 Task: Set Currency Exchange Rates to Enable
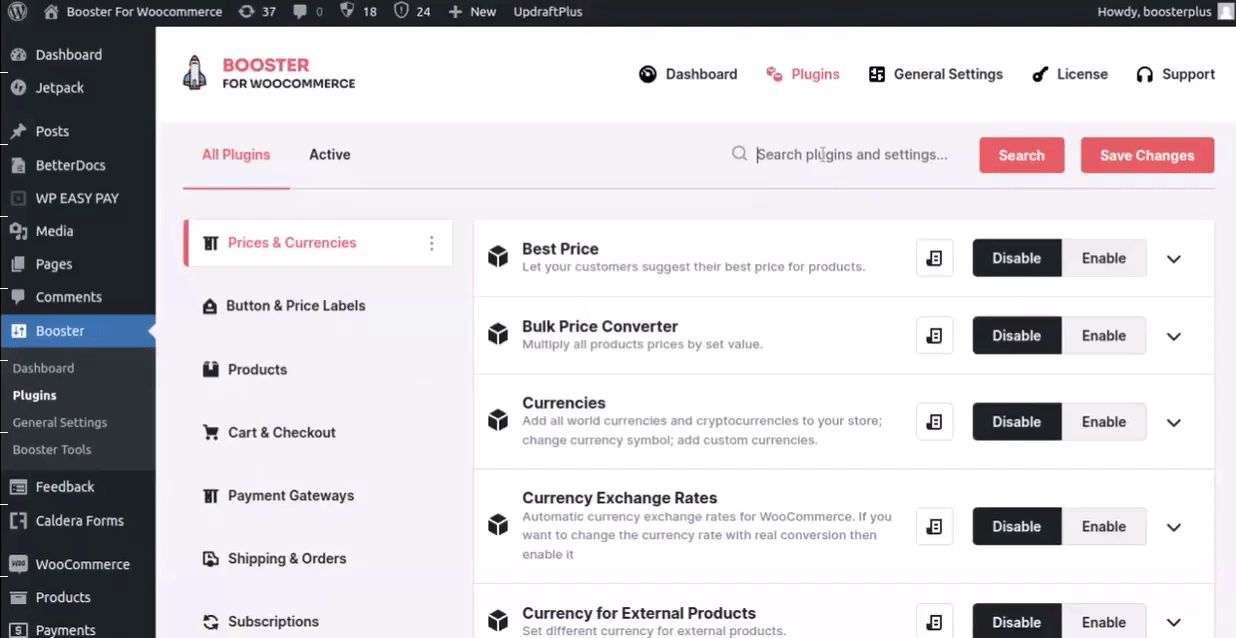pyautogui.click(x=1104, y=526)
